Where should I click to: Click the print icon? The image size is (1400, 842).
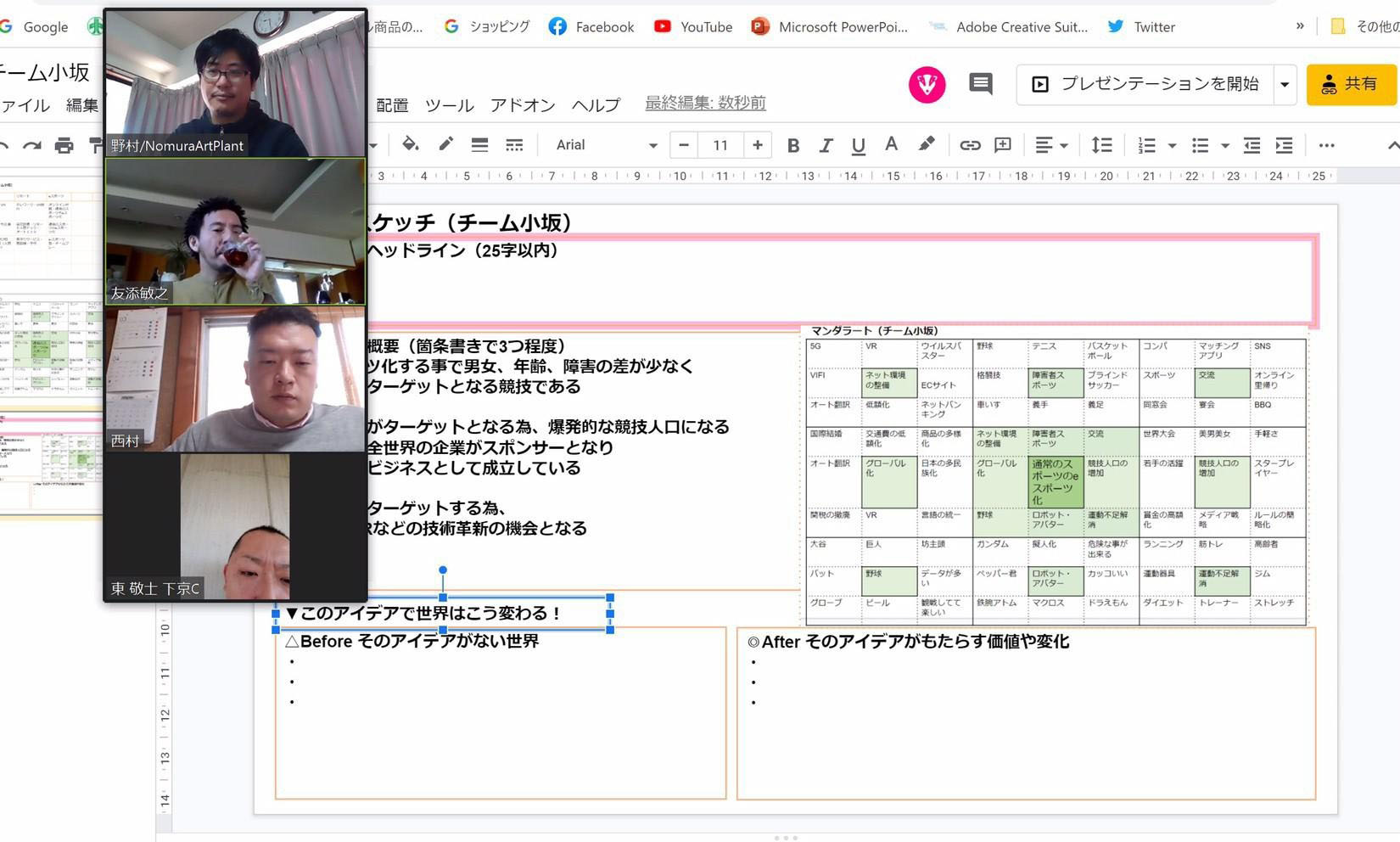(x=64, y=146)
